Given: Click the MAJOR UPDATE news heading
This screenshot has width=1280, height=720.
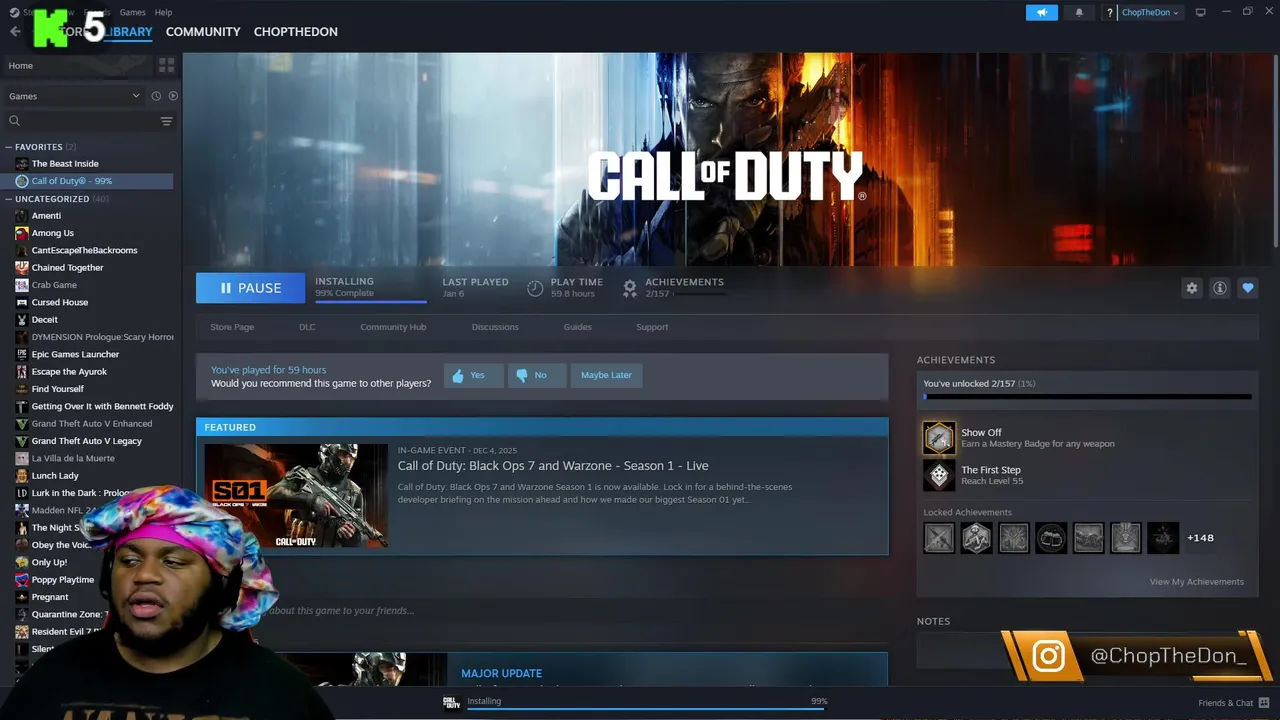Looking at the screenshot, I should coord(501,674).
